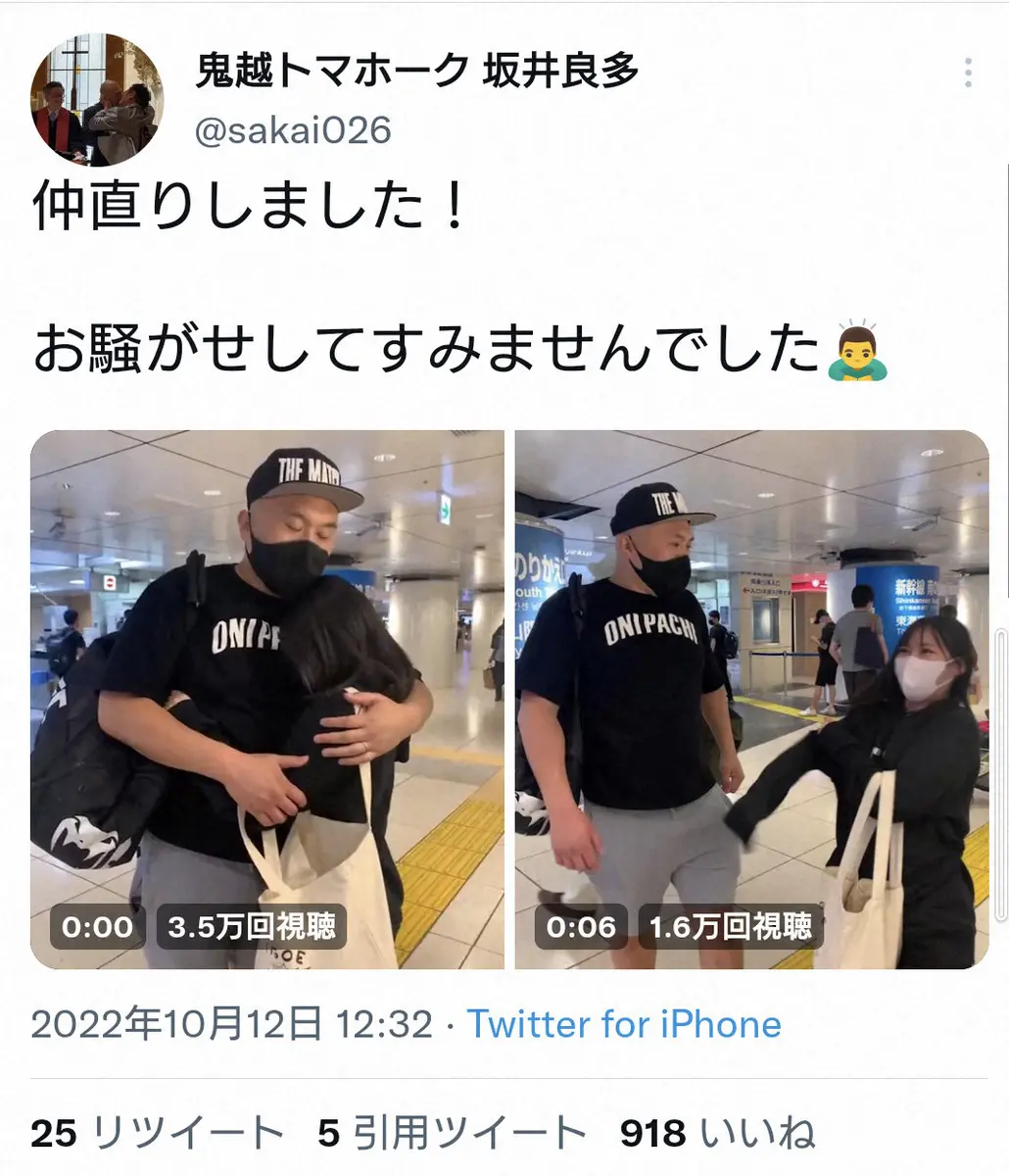The image size is (1009, 1176).
Task: View the 25 リツイート list
Action: pos(158,1133)
